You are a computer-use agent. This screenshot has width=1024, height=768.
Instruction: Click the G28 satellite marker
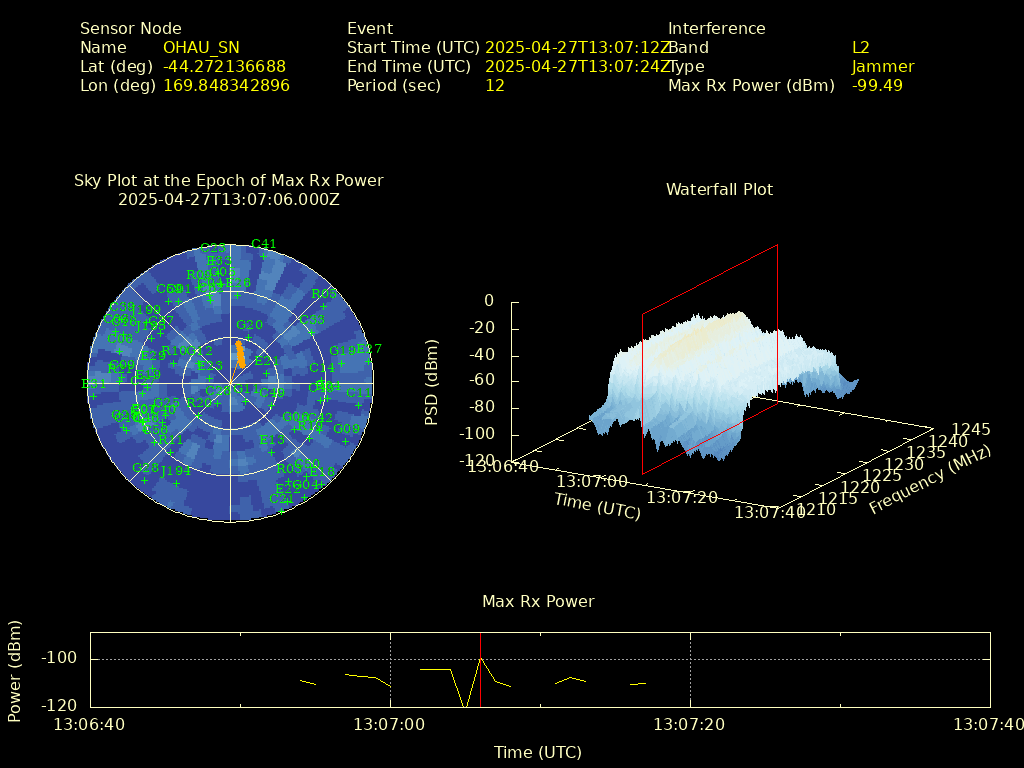[145, 480]
